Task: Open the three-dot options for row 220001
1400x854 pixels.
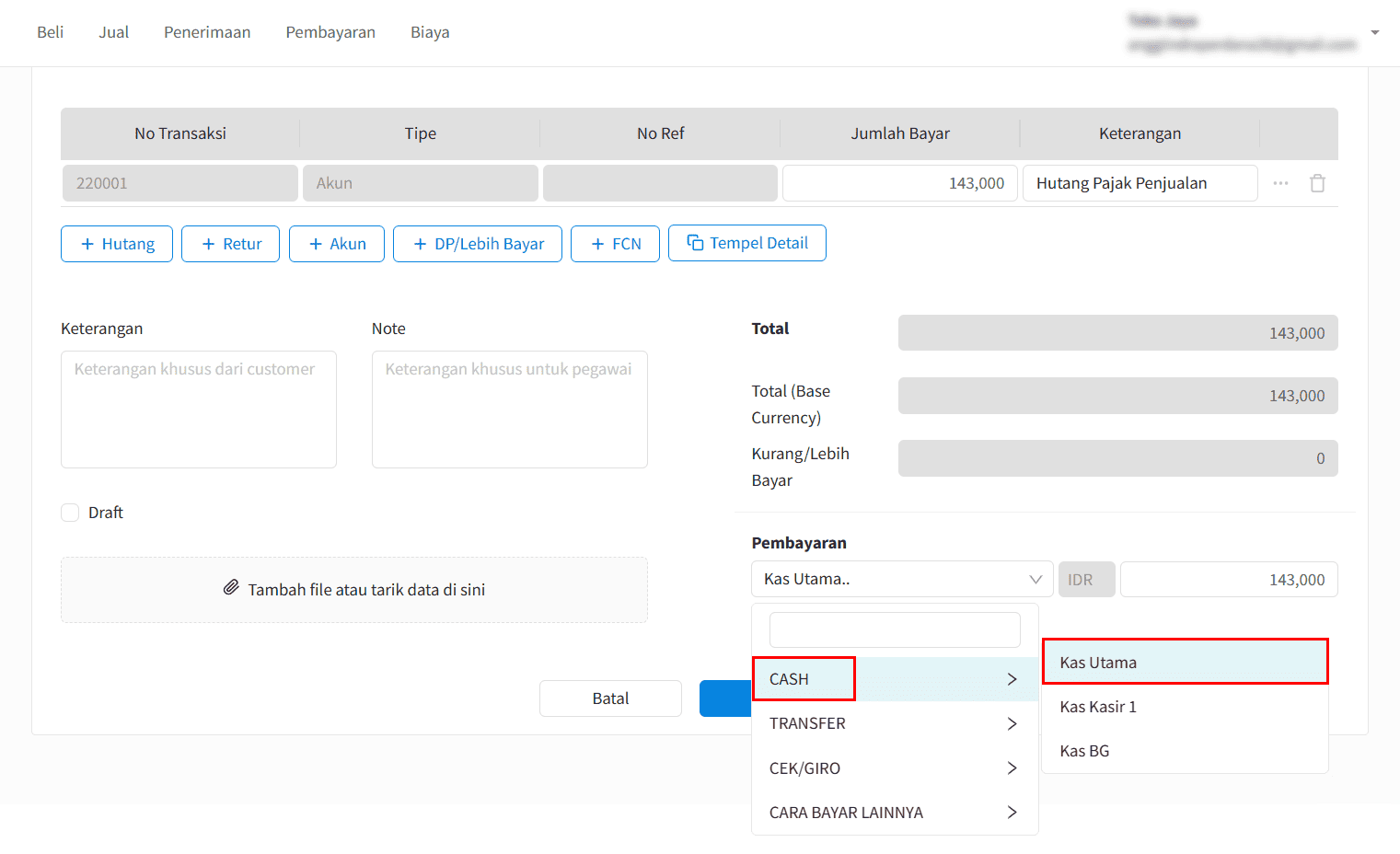Action: 1280,183
